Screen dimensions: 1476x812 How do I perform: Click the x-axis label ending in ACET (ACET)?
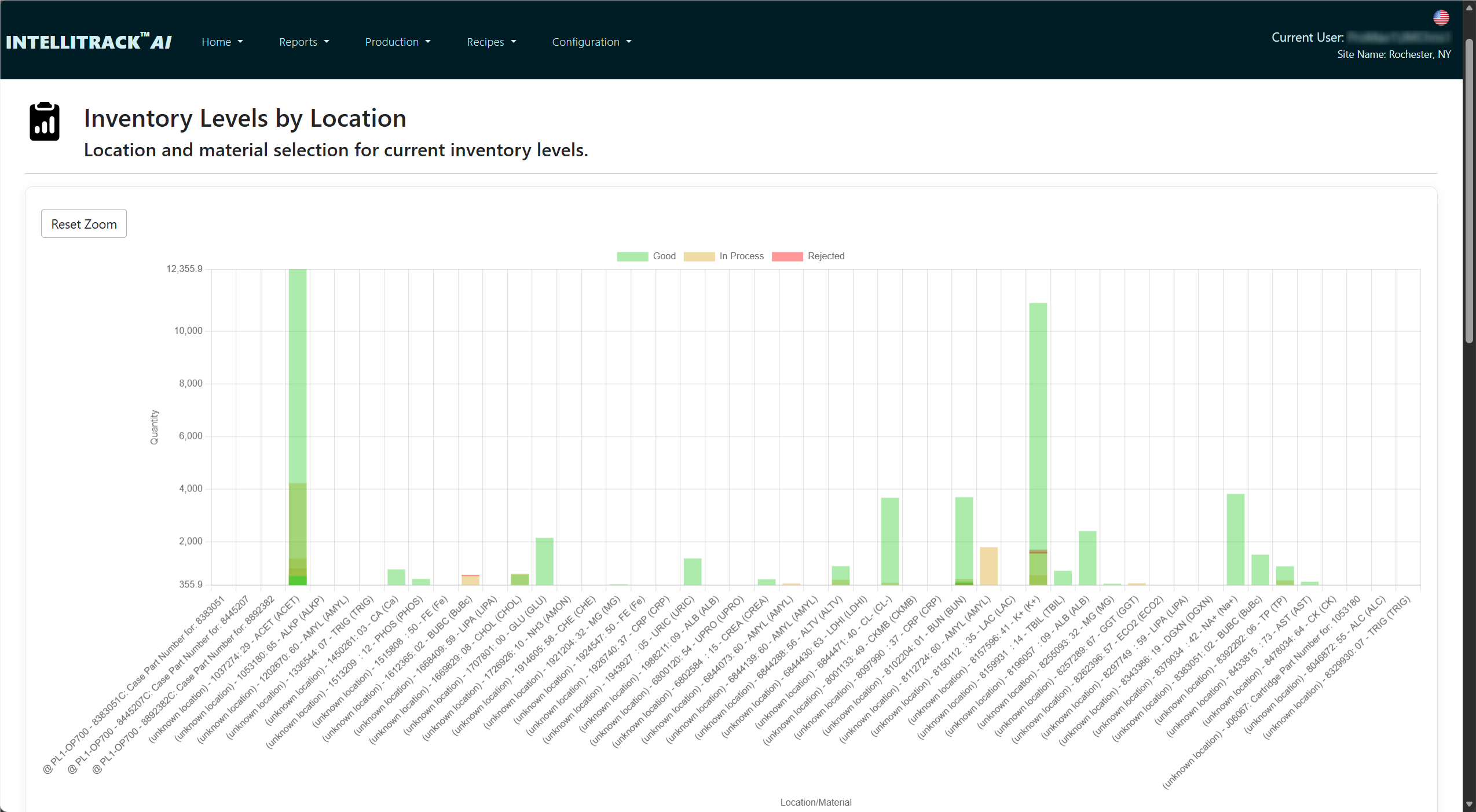[224, 670]
